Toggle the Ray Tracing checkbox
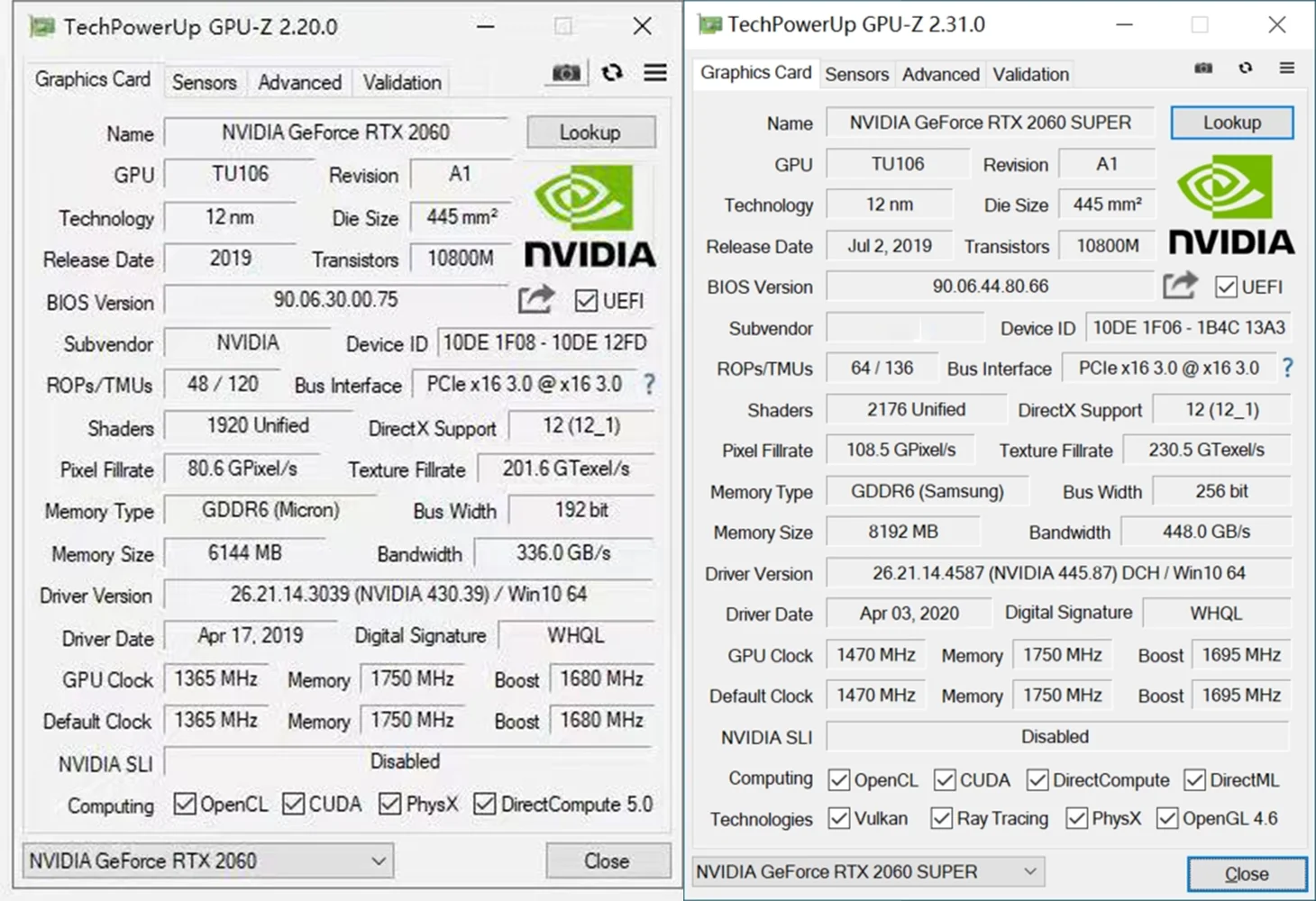Image resolution: width=1316 pixels, height=901 pixels. [x=942, y=818]
